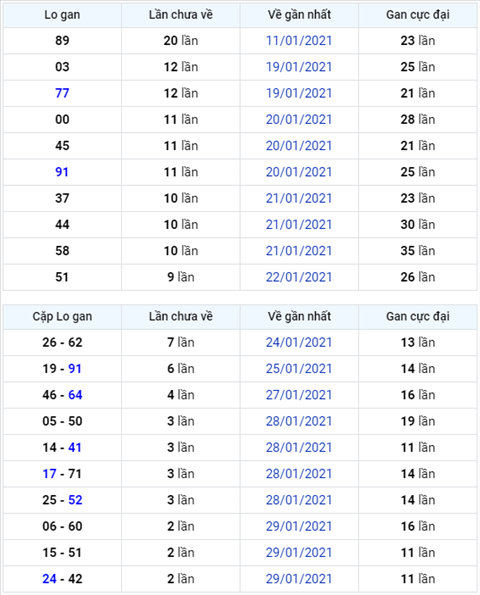Screen dimensions: 480x595
Task: Select the pair 06 - 60
Action: (62, 526)
